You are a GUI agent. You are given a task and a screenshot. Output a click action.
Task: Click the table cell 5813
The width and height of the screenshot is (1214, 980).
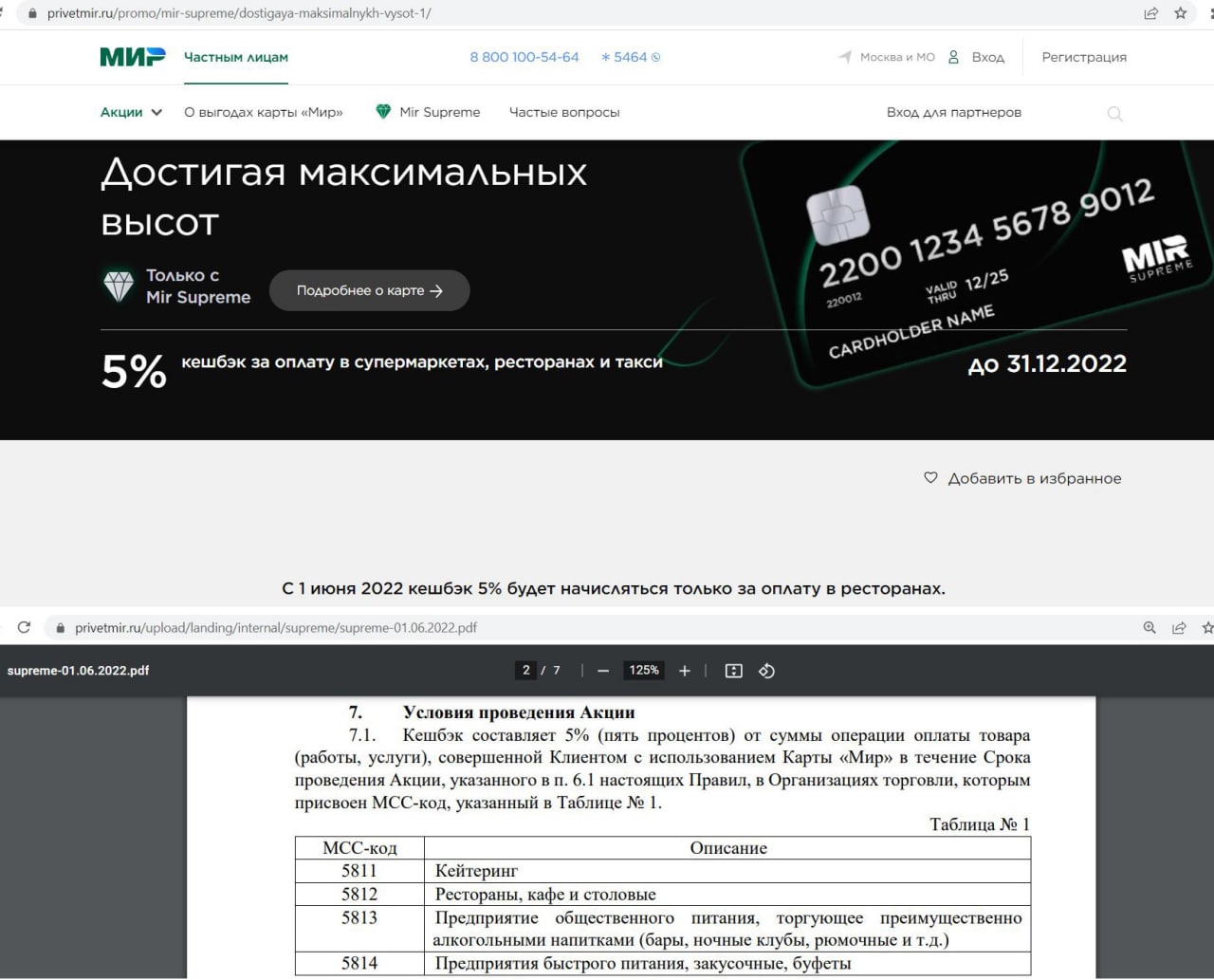[359, 929]
